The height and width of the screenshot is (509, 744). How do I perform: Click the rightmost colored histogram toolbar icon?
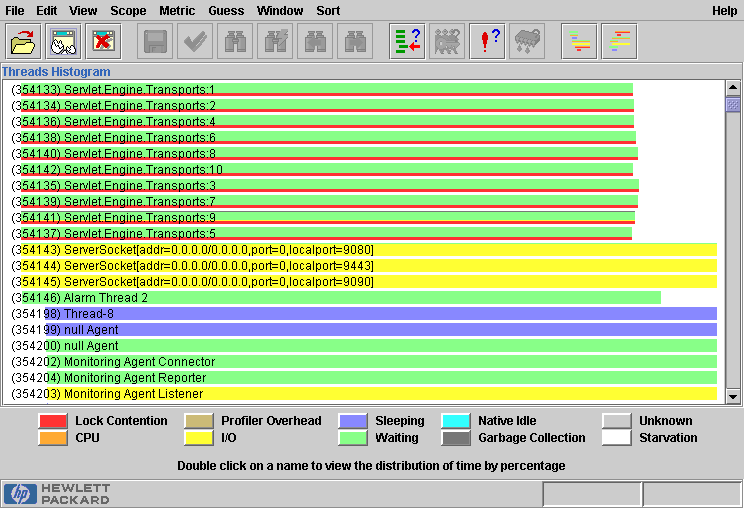tap(621, 42)
